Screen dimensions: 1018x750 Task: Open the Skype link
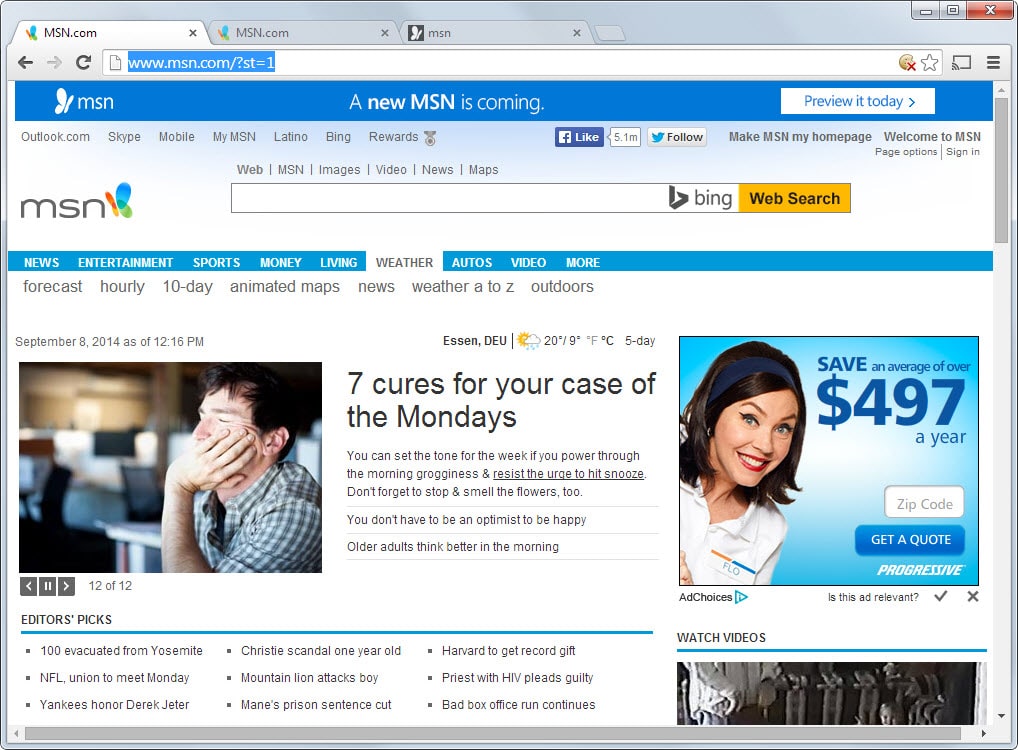[x=124, y=137]
